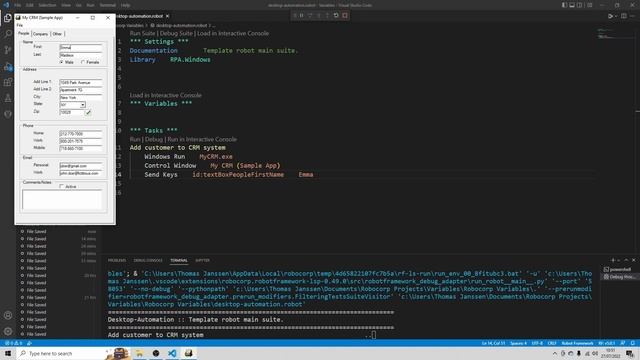Open the Jupyter panel tab
The height and width of the screenshot is (360, 640).
click(x=202, y=260)
